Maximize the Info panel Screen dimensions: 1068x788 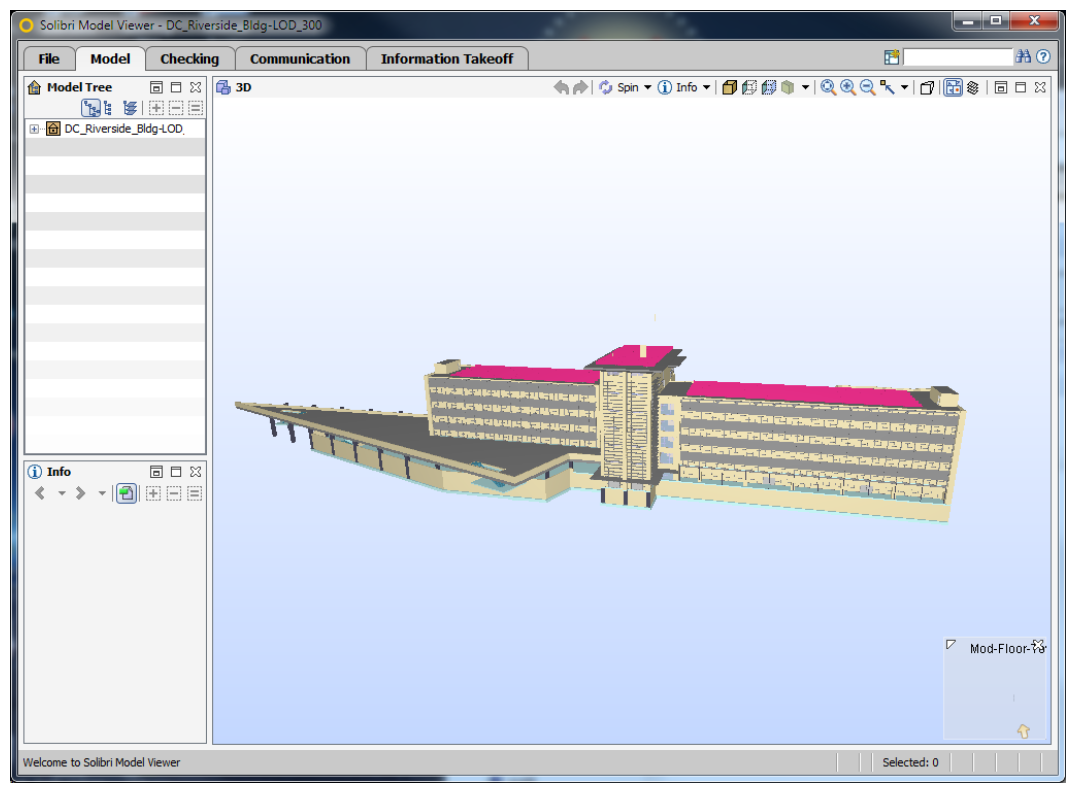(176, 471)
